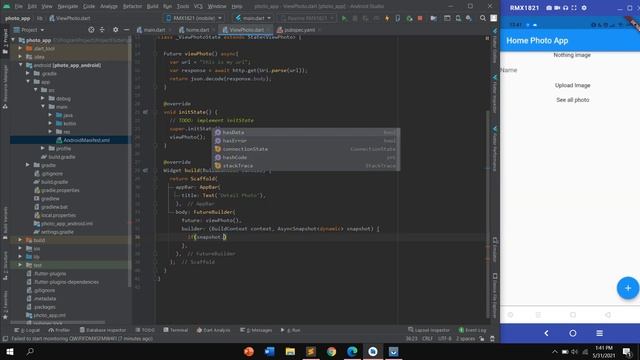Run the app with the green play button
The width and height of the screenshot is (640, 360).
pyautogui.click(x=344, y=18)
